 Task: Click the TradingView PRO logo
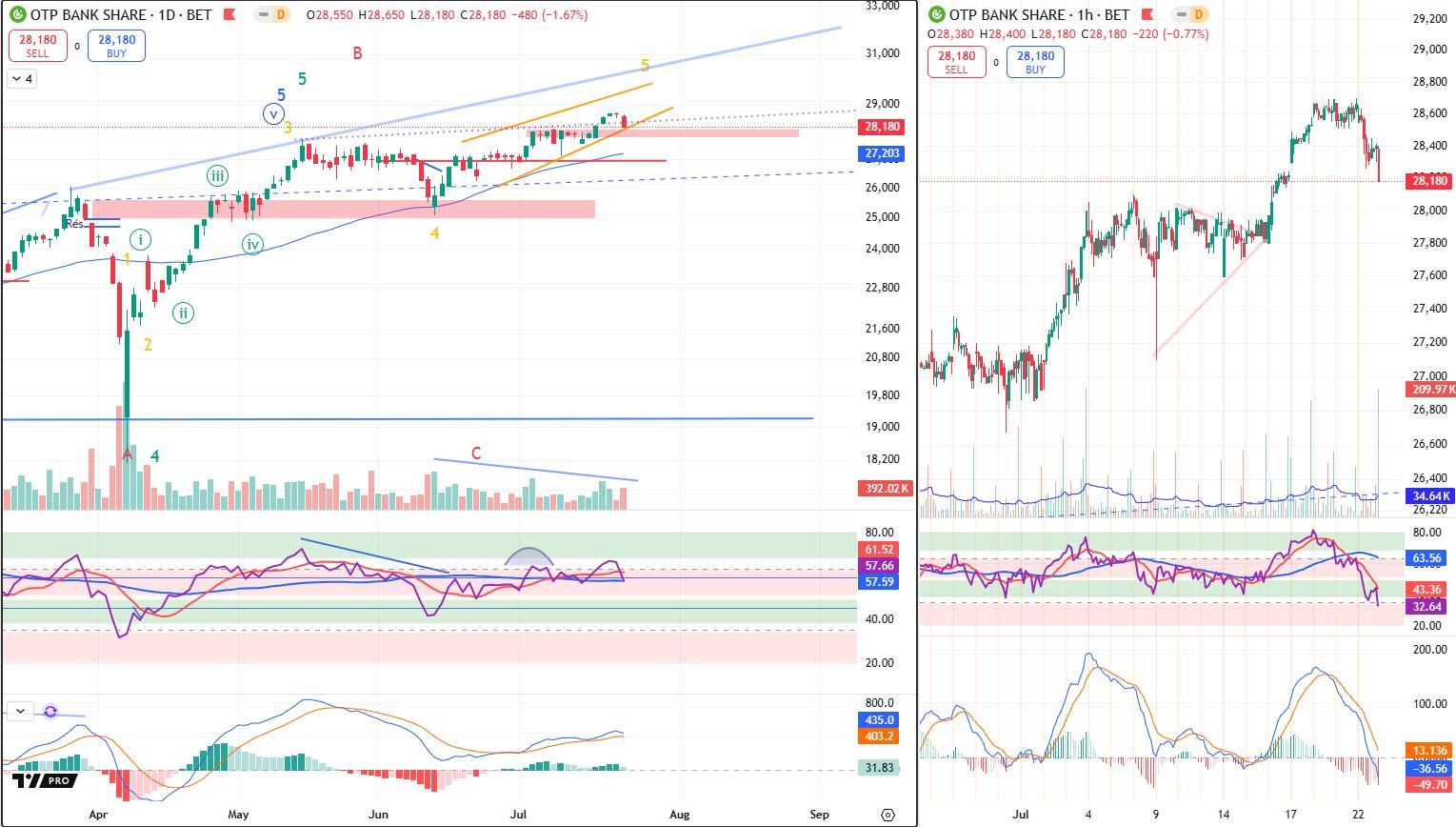(x=44, y=780)
